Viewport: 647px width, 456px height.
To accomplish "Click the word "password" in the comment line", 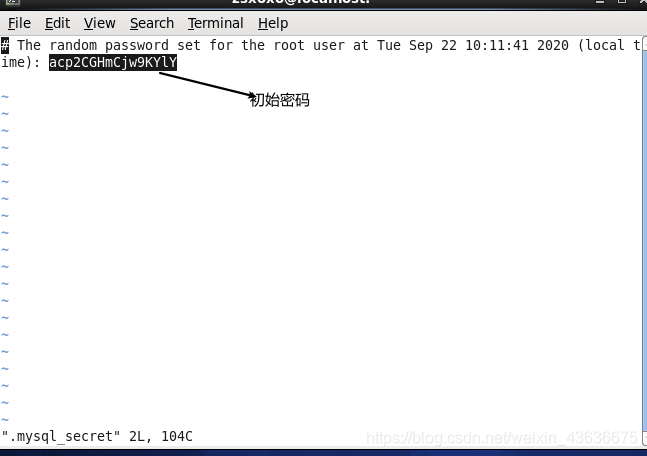I will coord(137,45).
